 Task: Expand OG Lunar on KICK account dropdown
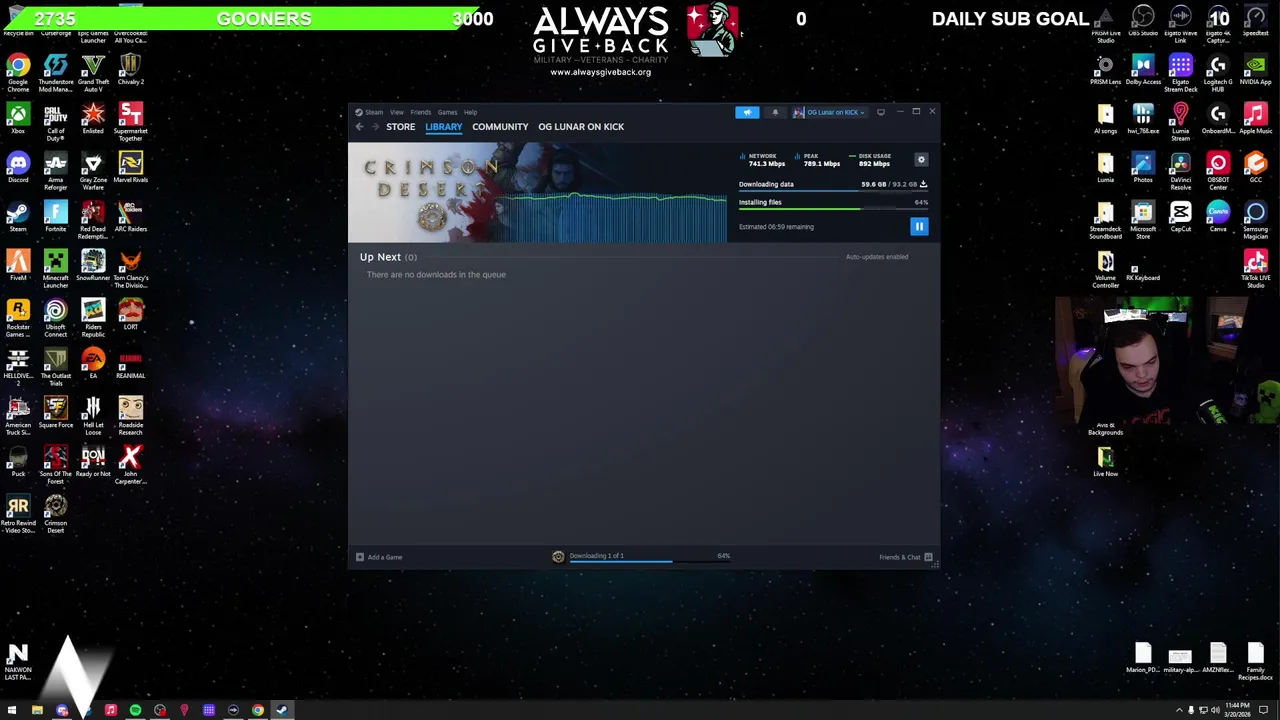coord(829,112)
